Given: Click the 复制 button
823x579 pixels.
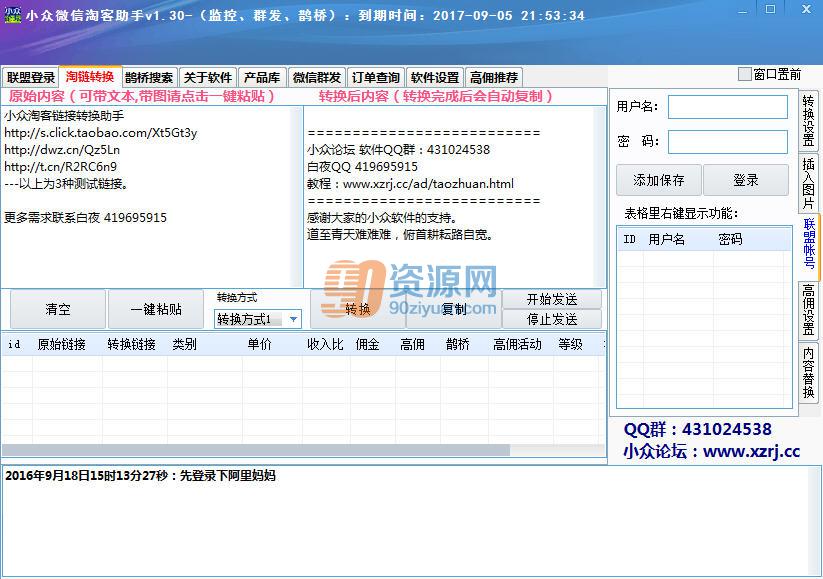Looking at the screenshot, I should [453, 309].
